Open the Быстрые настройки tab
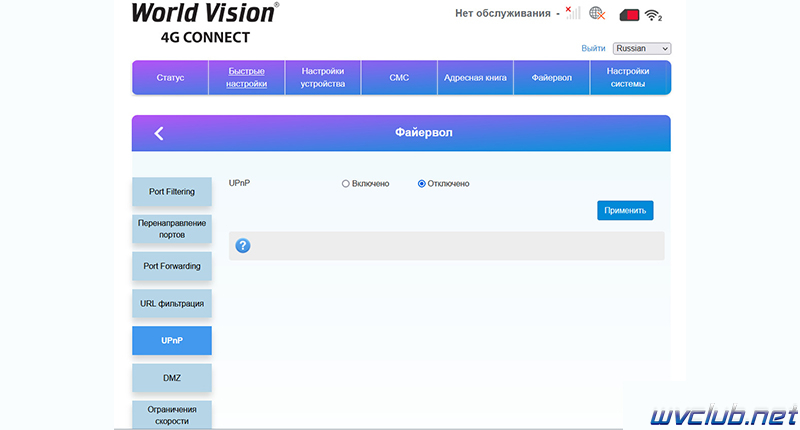Screen dimensions: 800x430 [x=246, y=78]
